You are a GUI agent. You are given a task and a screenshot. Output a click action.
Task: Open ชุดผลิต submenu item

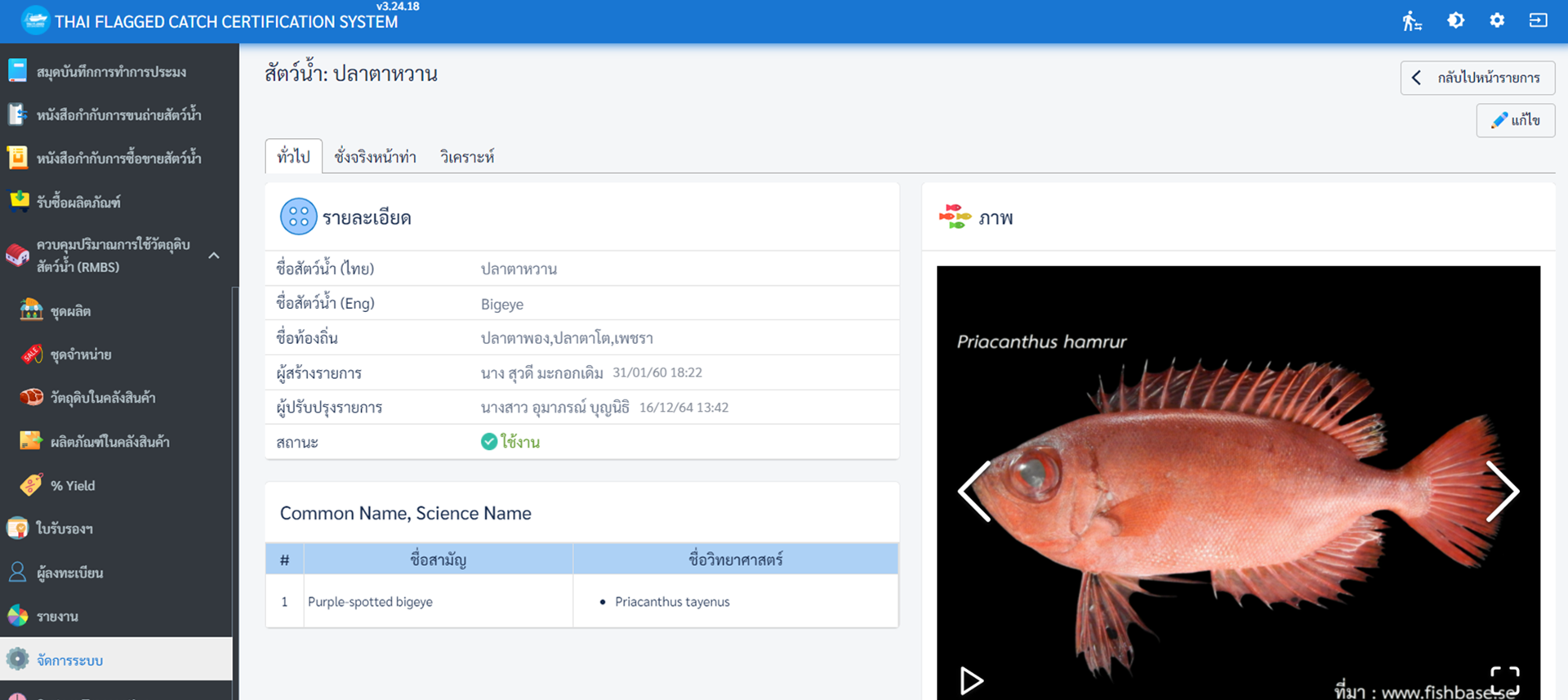[116, 310]
